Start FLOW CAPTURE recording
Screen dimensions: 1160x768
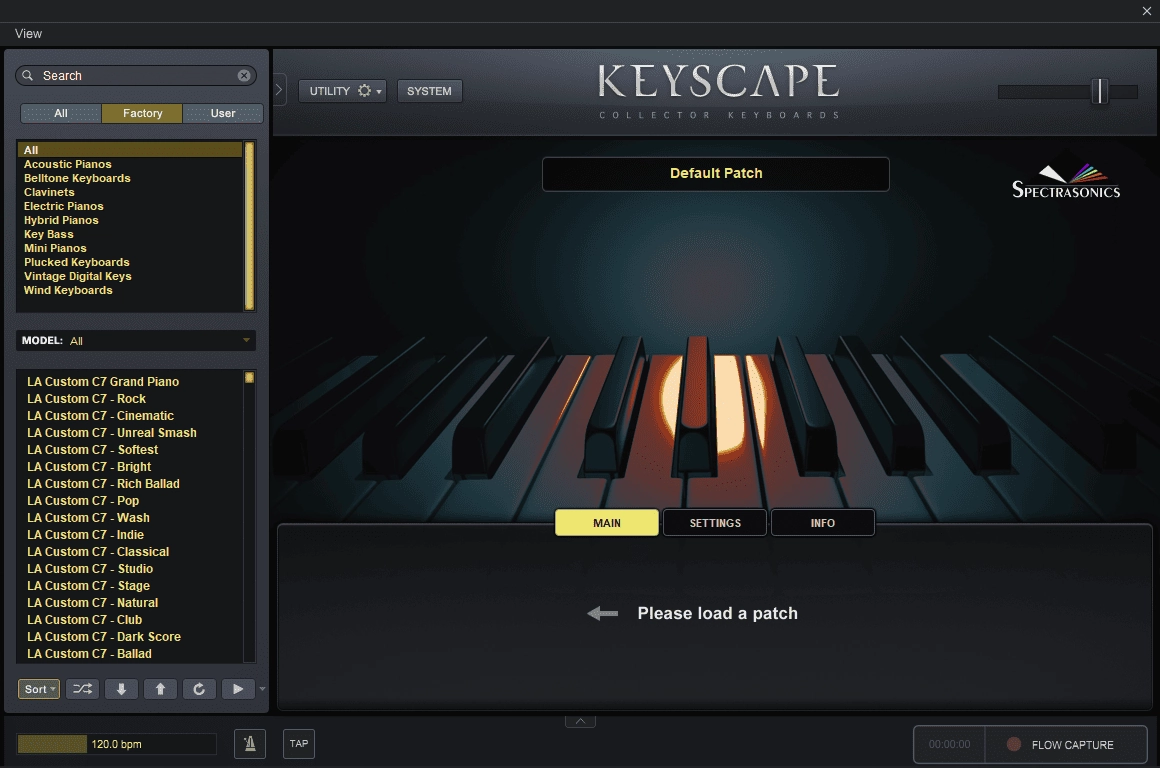[1066, 744]
